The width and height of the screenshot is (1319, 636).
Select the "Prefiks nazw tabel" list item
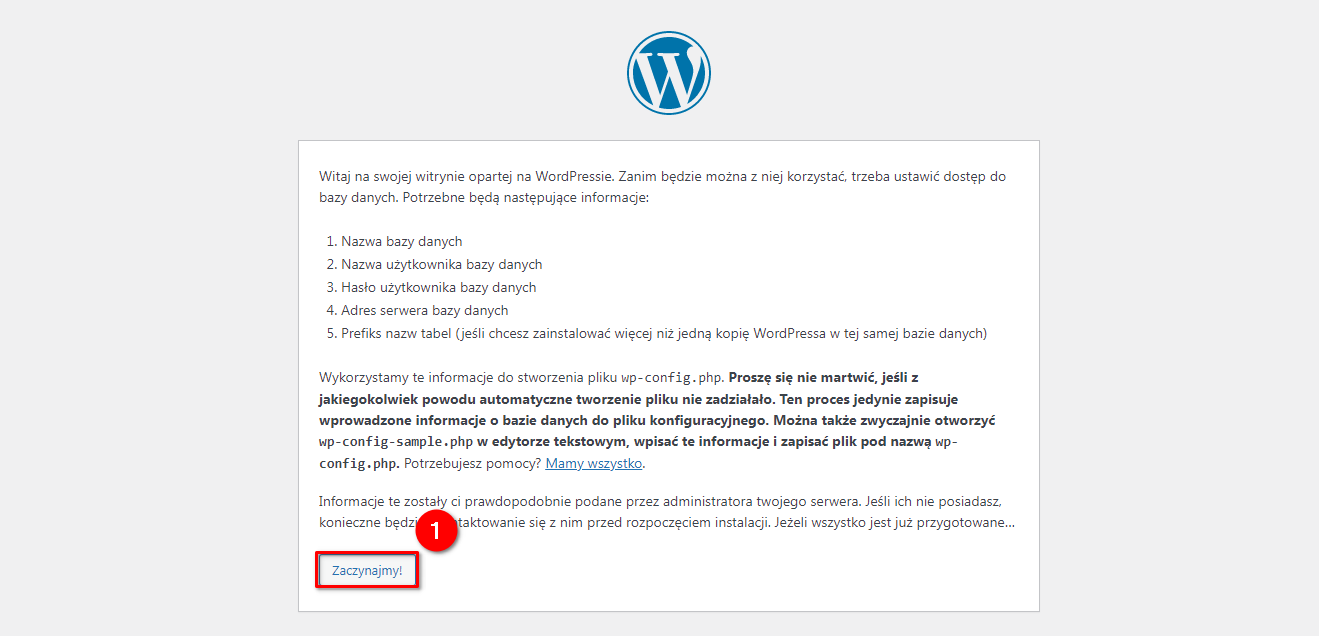click(x=664, y=333)
